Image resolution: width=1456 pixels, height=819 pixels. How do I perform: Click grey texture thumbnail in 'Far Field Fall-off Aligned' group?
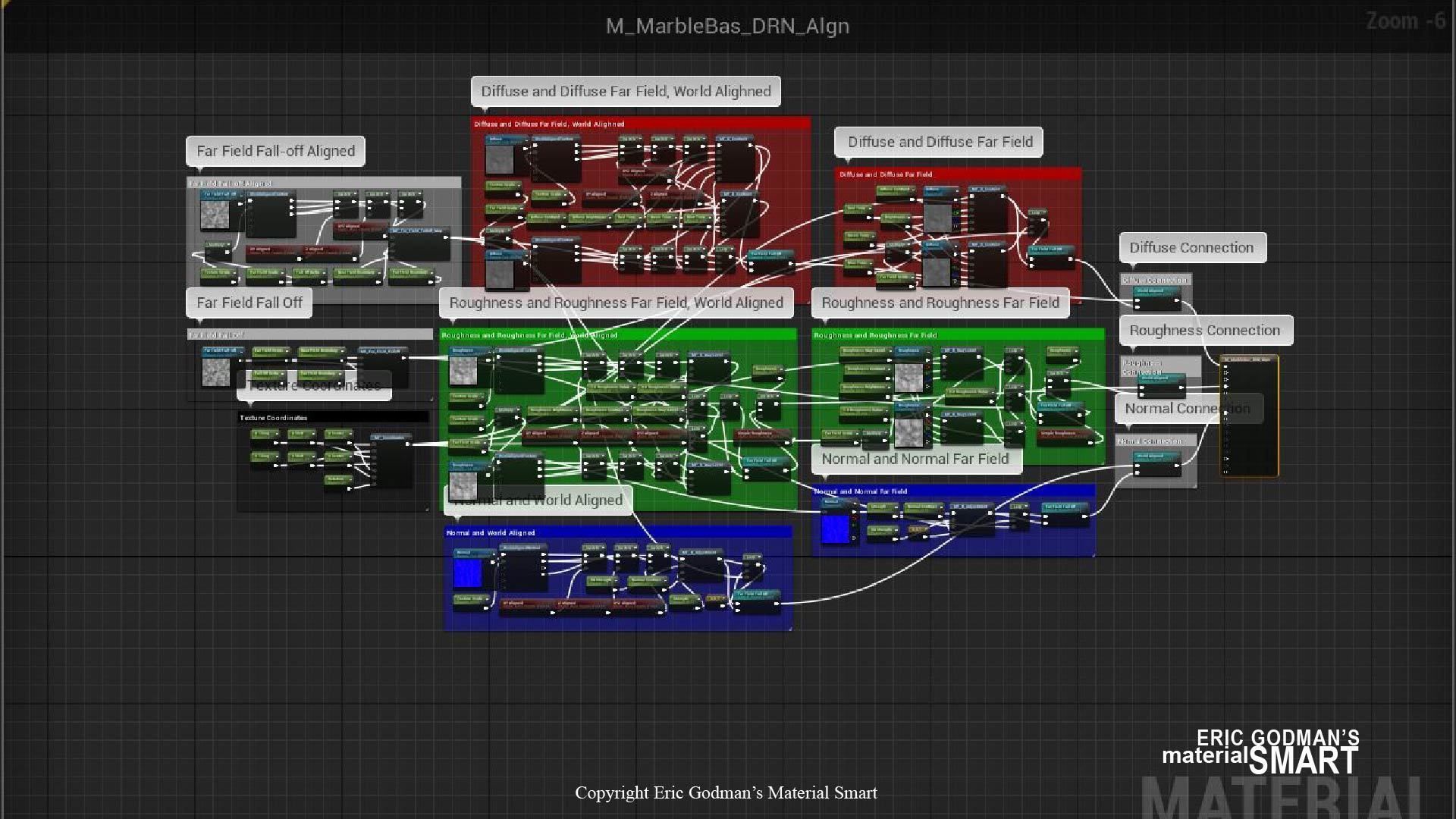[x=215, y=215]
